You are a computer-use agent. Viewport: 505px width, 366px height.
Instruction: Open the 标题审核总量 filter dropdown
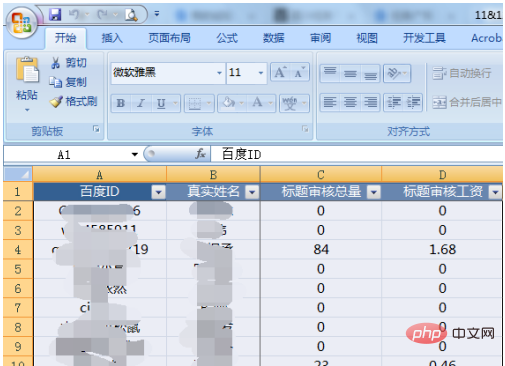(374, 192)
